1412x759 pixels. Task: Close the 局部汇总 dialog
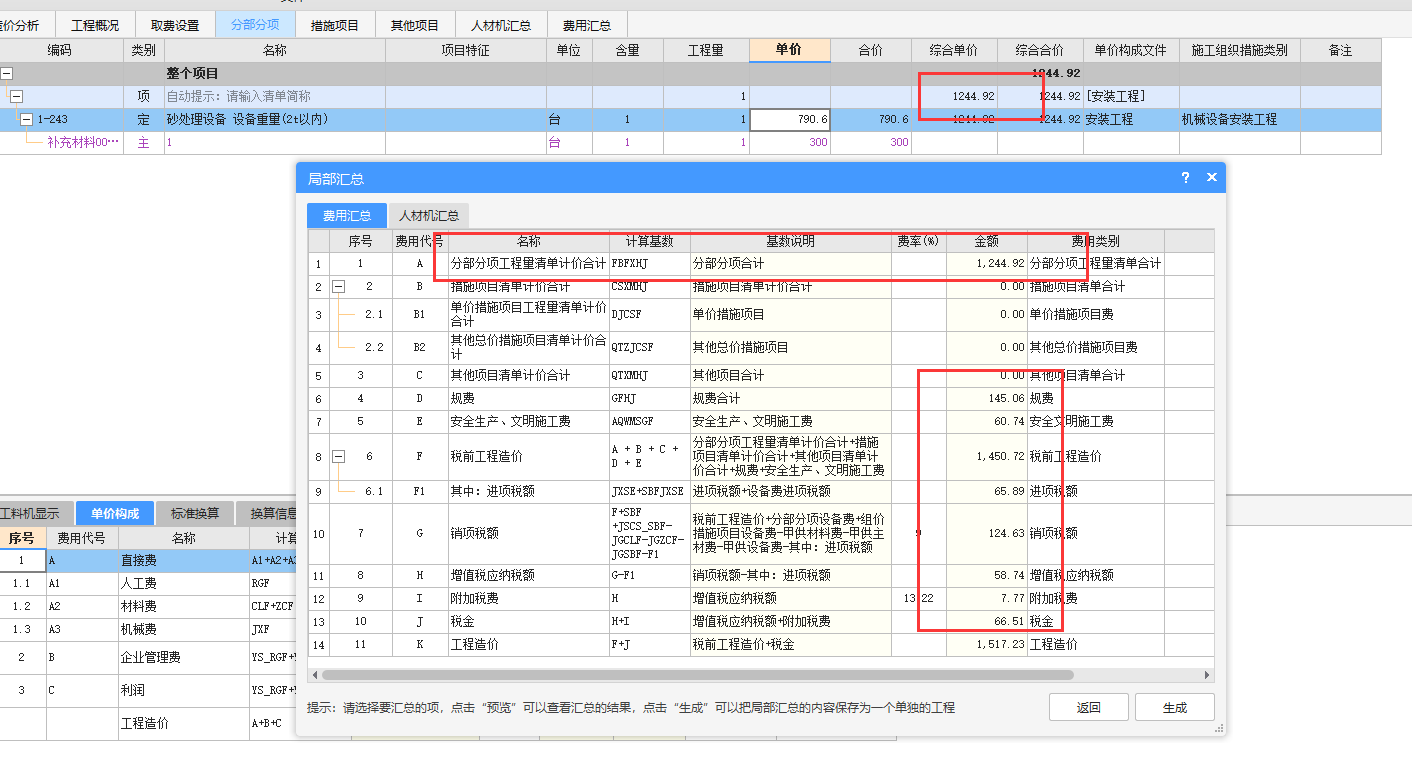1211,178
